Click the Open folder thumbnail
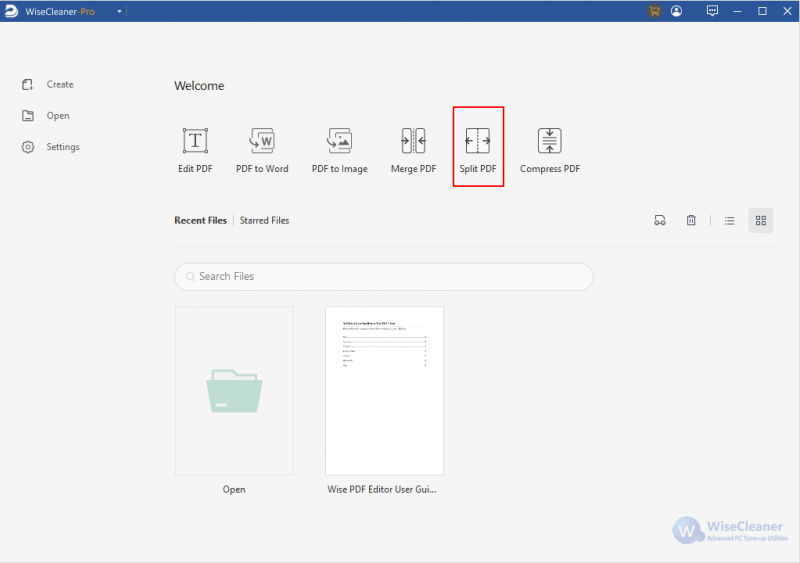This screenshot has height=563, width=800. (234, 391)
